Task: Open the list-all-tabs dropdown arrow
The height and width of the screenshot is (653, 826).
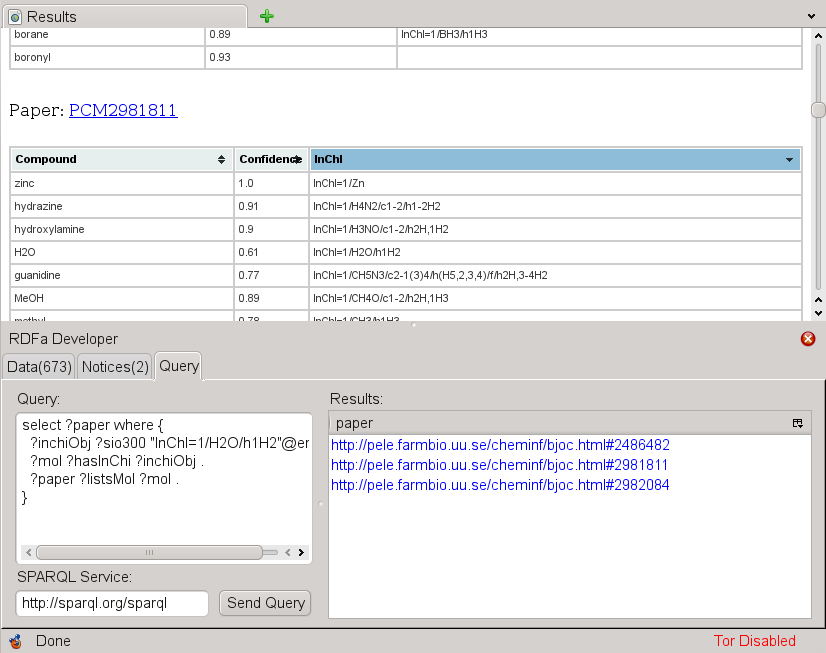Action: pos(811,17)
